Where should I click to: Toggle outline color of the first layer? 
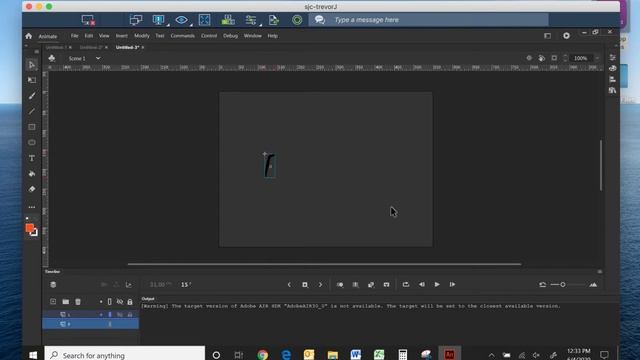coord(109,315)
